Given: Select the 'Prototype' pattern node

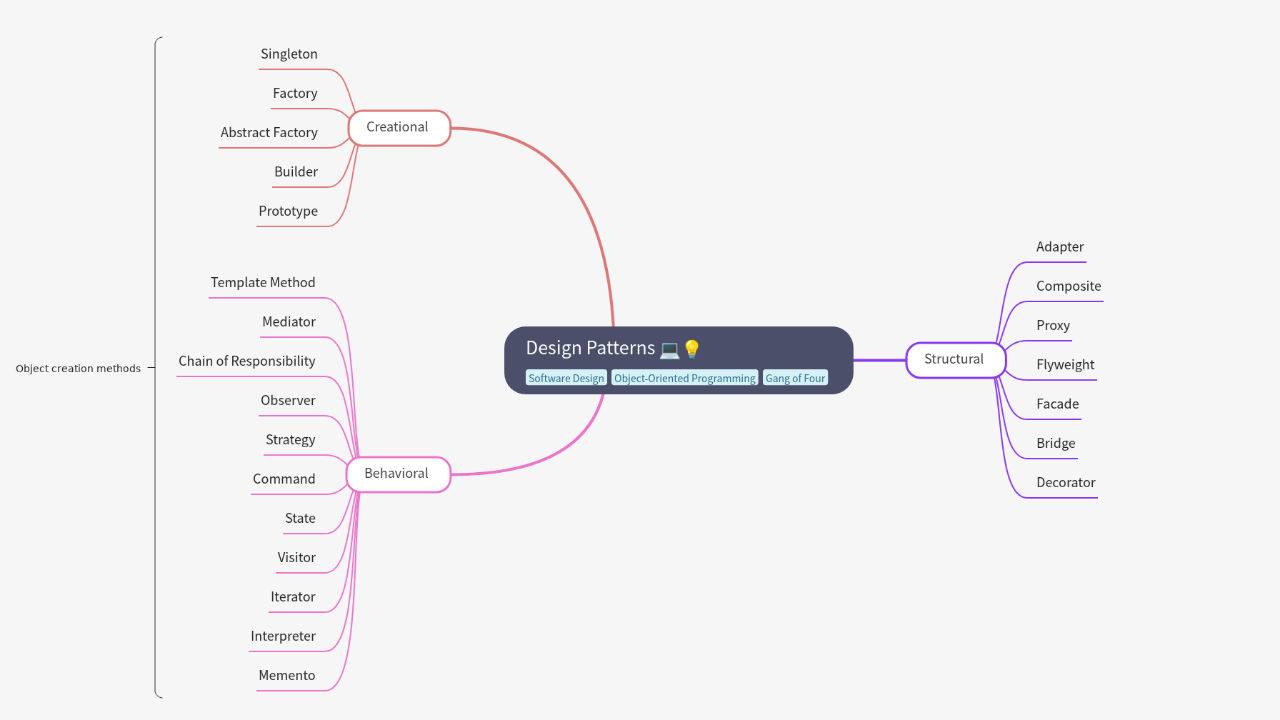Looking at the screenshot, I should pos(288,210).
